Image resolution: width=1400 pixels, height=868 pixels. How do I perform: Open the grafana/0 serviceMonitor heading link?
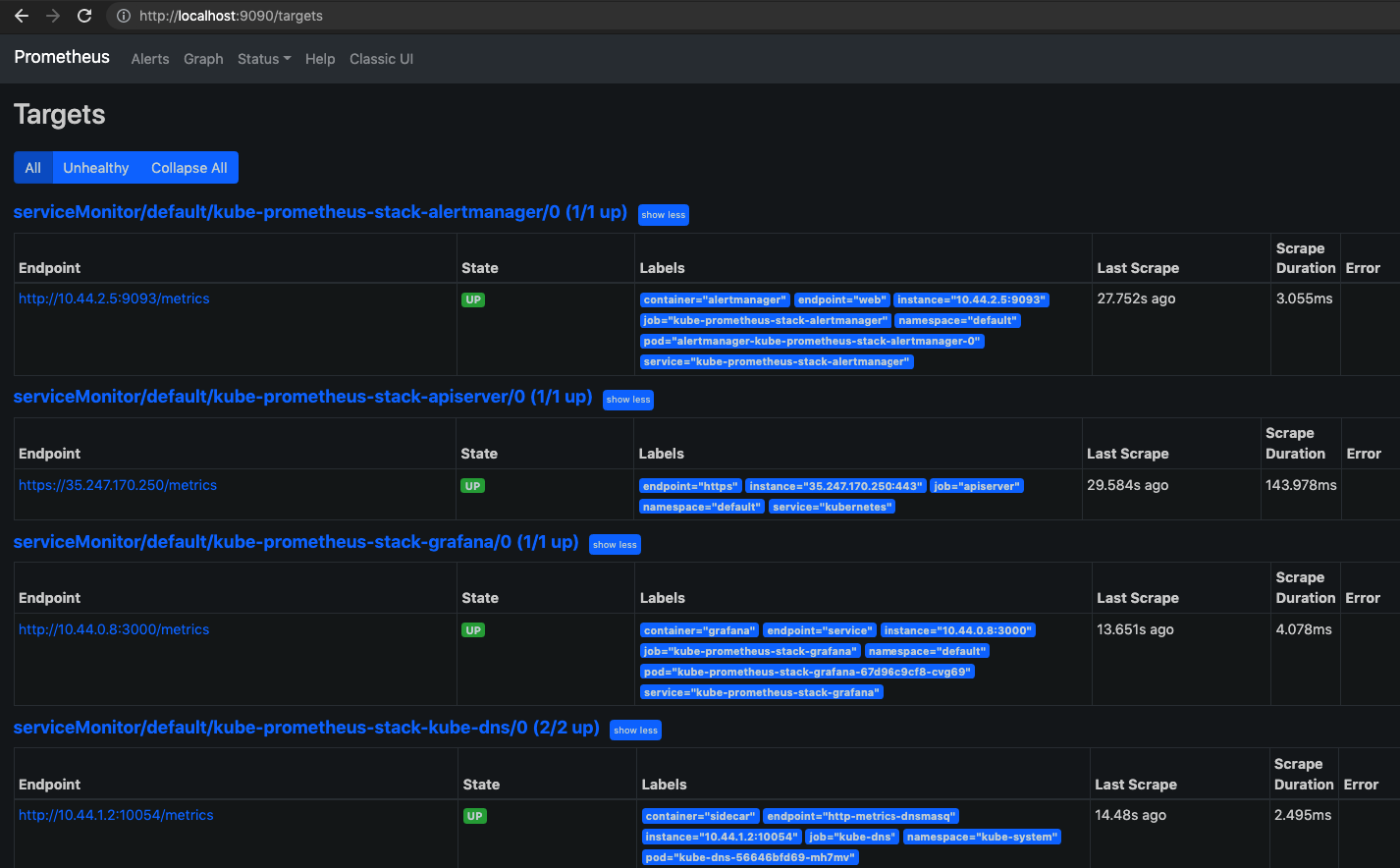point(296,542)
